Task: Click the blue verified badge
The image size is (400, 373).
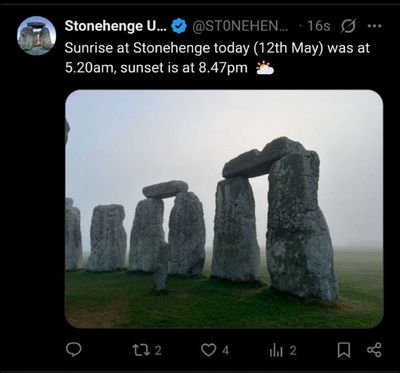Action: tap(179, 26)
